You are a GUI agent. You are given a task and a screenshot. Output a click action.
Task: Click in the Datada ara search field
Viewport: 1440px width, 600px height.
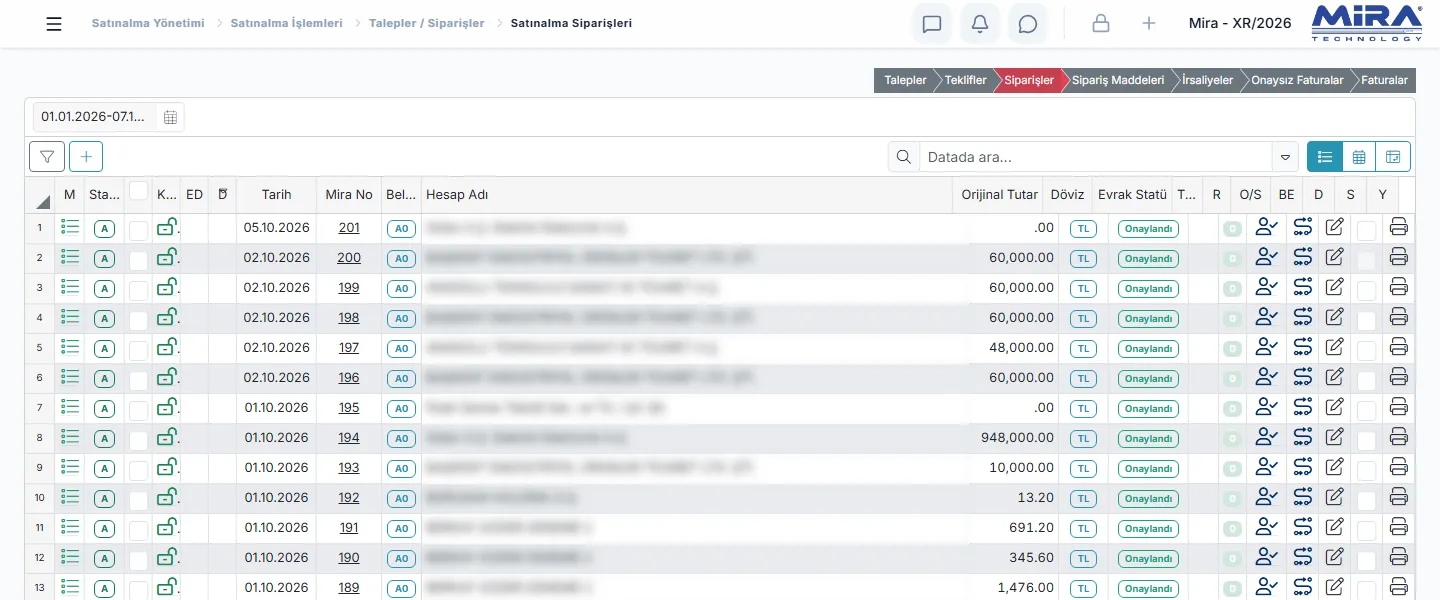tap(1097, 157)
